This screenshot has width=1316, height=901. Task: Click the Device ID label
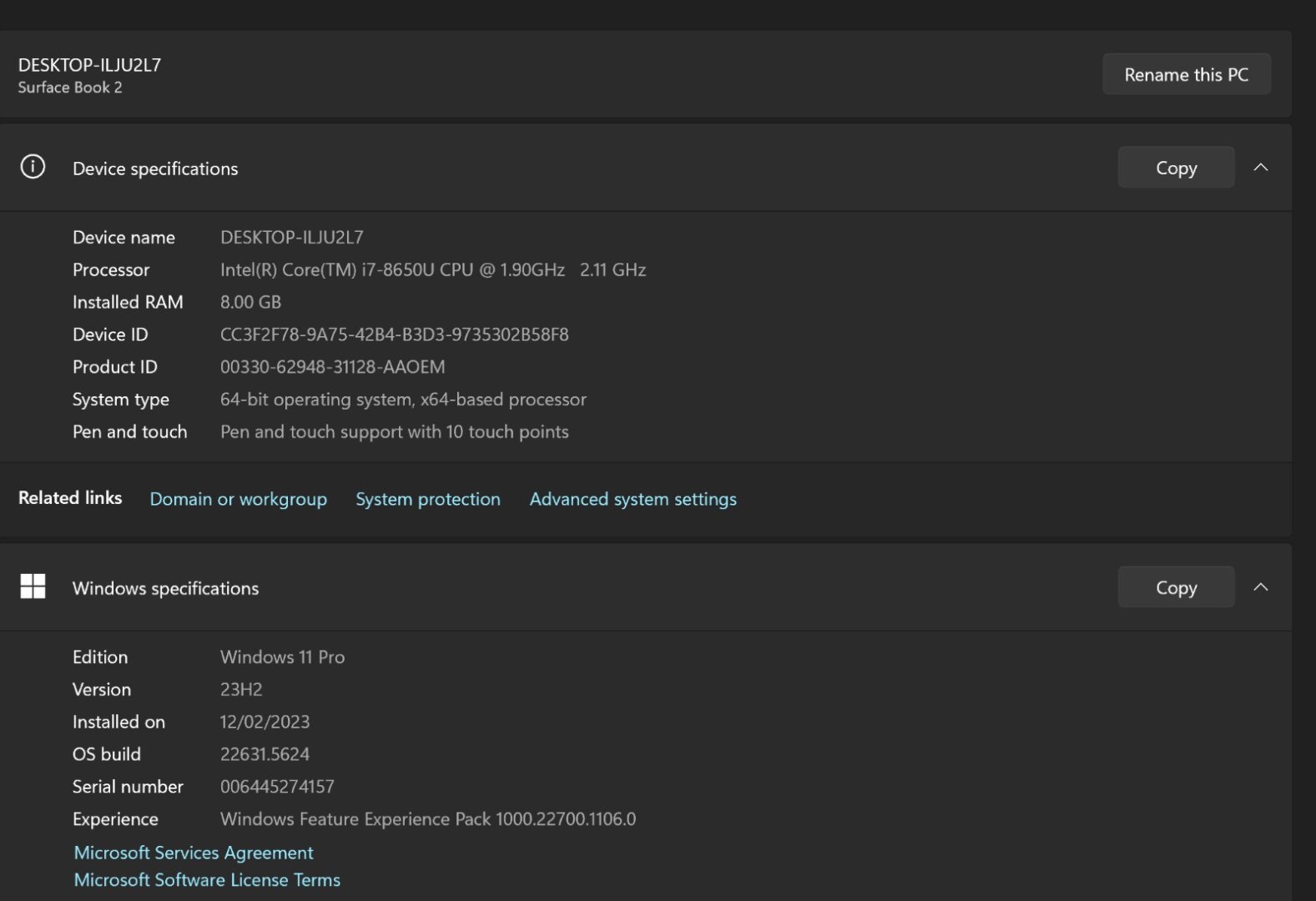click(110, 335)
